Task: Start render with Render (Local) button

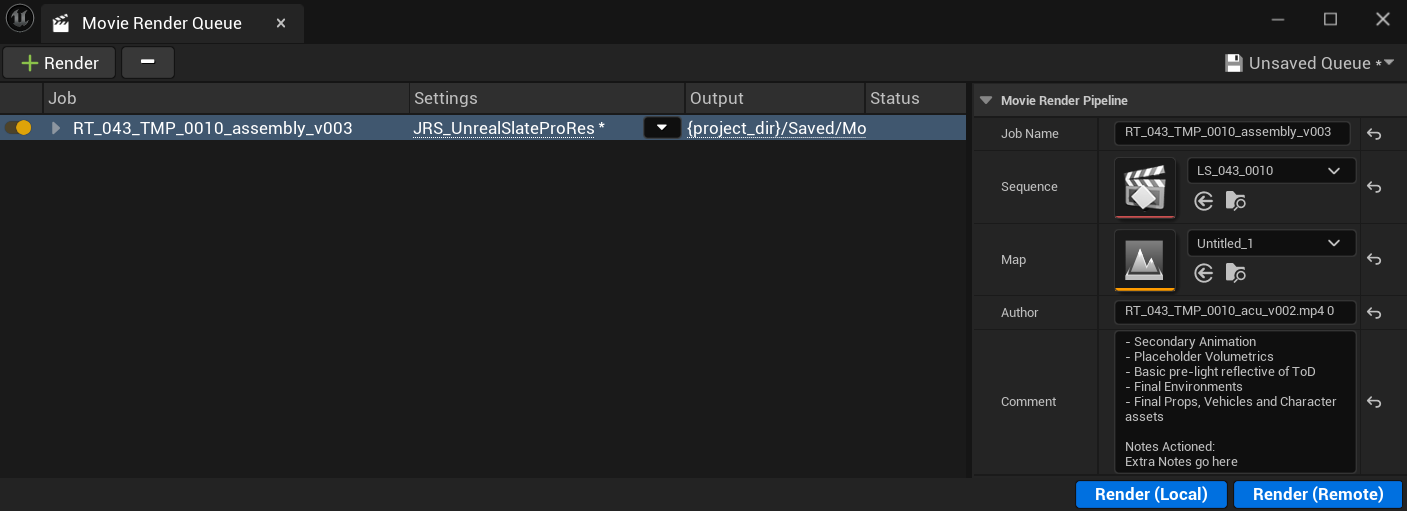Action: pyautogui.click(x=1151, y=494)
